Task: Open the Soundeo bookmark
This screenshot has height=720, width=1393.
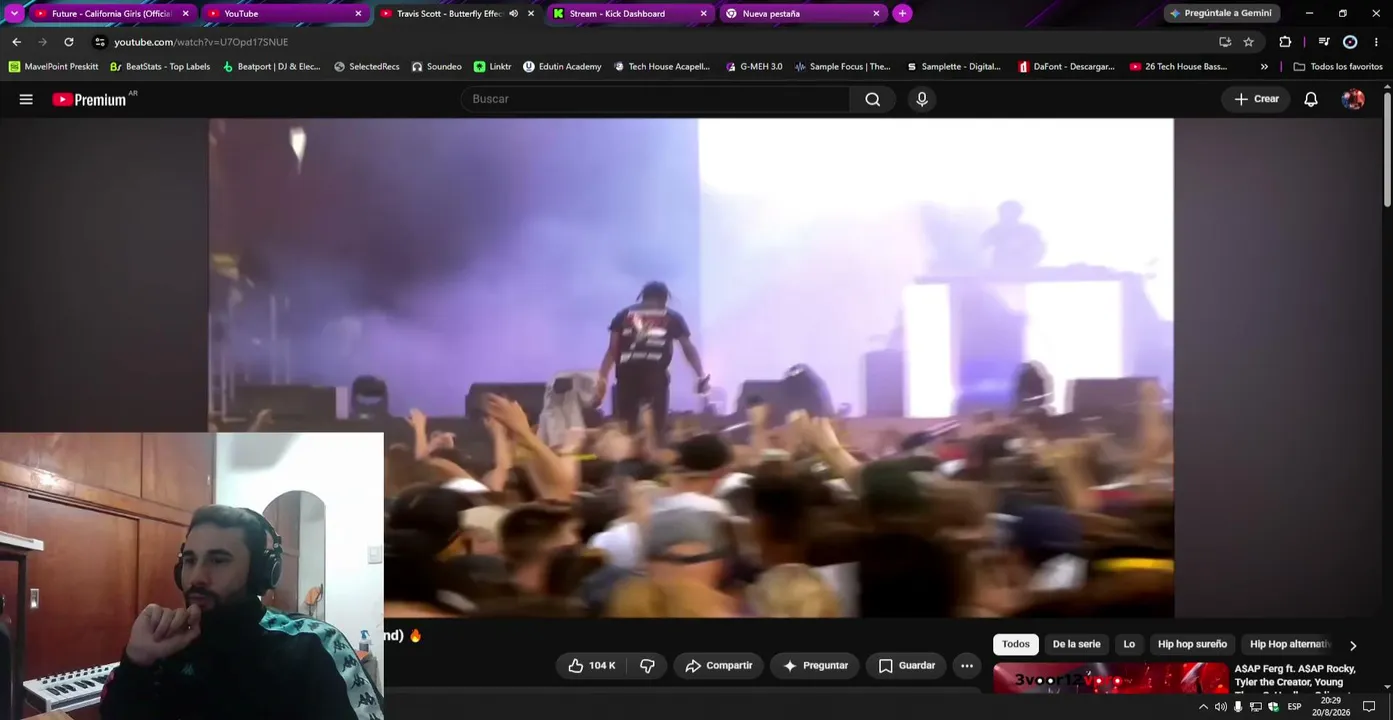Action: coord(437,67)
